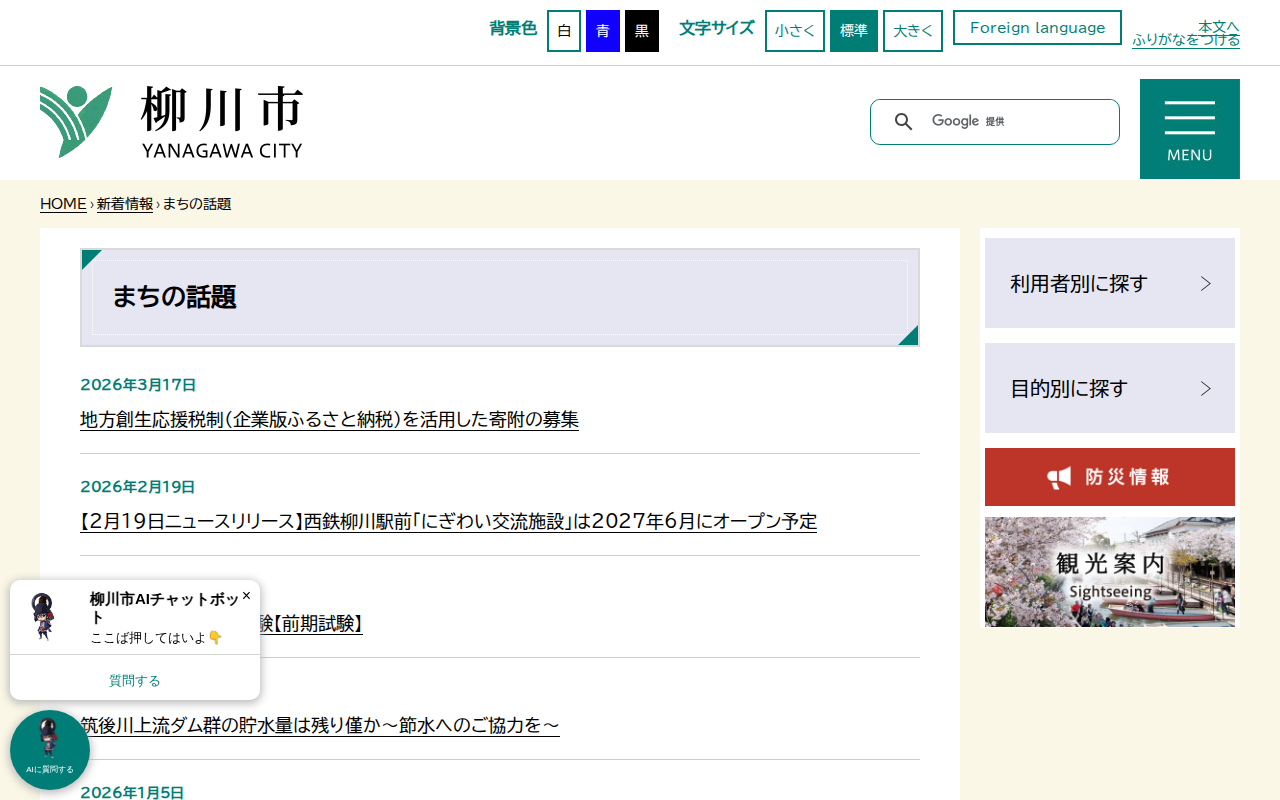Go to HOME via breadcrumb
The height and width of the screenshot is (800, 1280).
pos(63,203)
